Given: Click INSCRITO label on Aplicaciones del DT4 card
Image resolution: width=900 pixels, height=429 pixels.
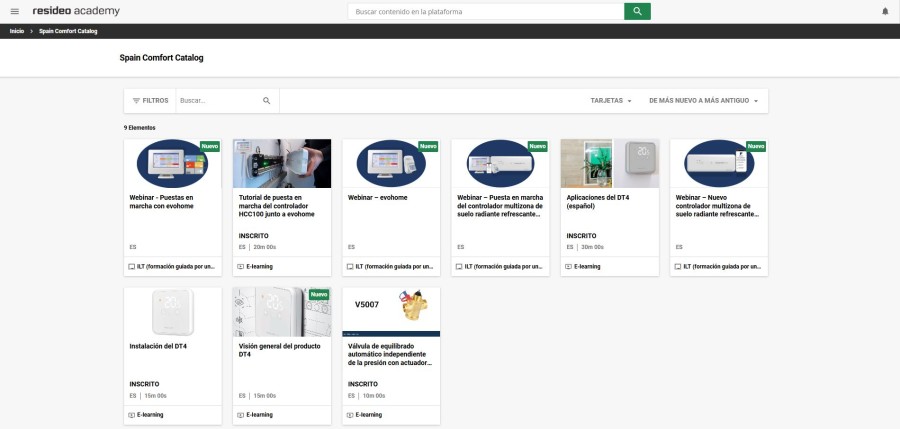Looking at the screenshot, I should pos(581,236).
